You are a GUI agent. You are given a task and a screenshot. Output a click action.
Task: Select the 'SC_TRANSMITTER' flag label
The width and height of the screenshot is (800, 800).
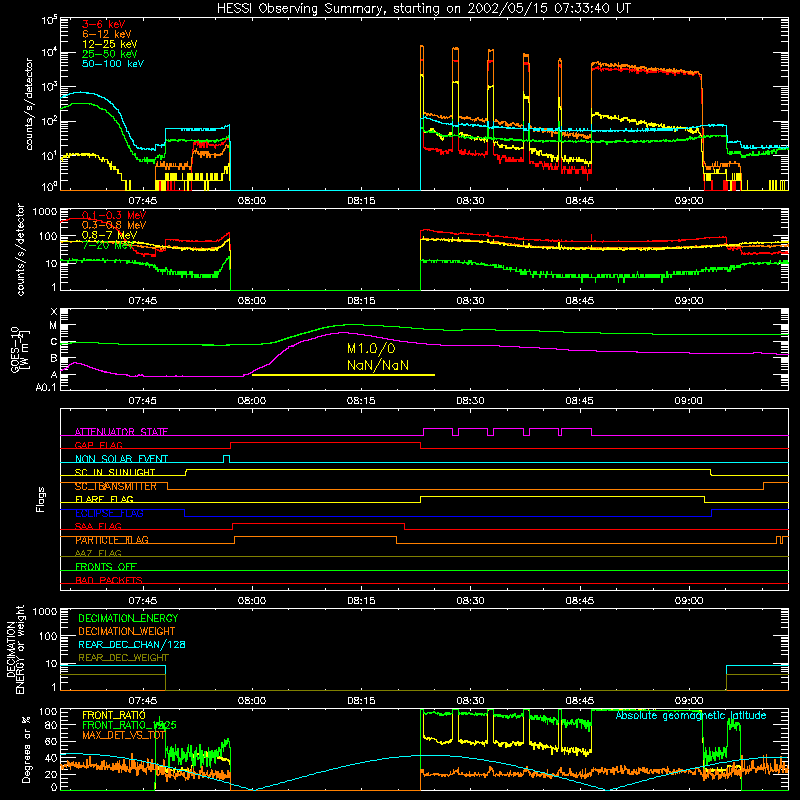[x=116, y=486]
